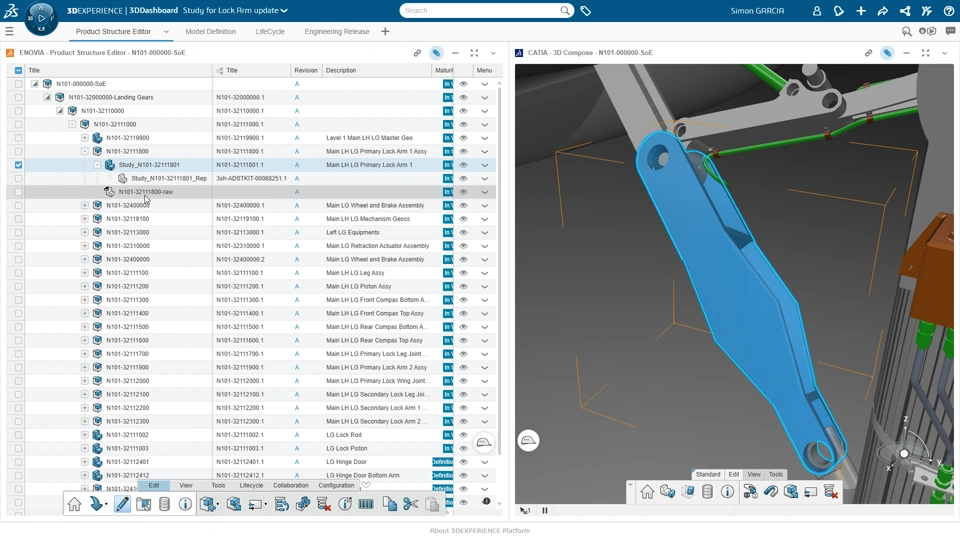Screen dimensions: 960x540
Task: Click About 3DEXPERIENCE Platform link
Action: [x=480, y=531]
